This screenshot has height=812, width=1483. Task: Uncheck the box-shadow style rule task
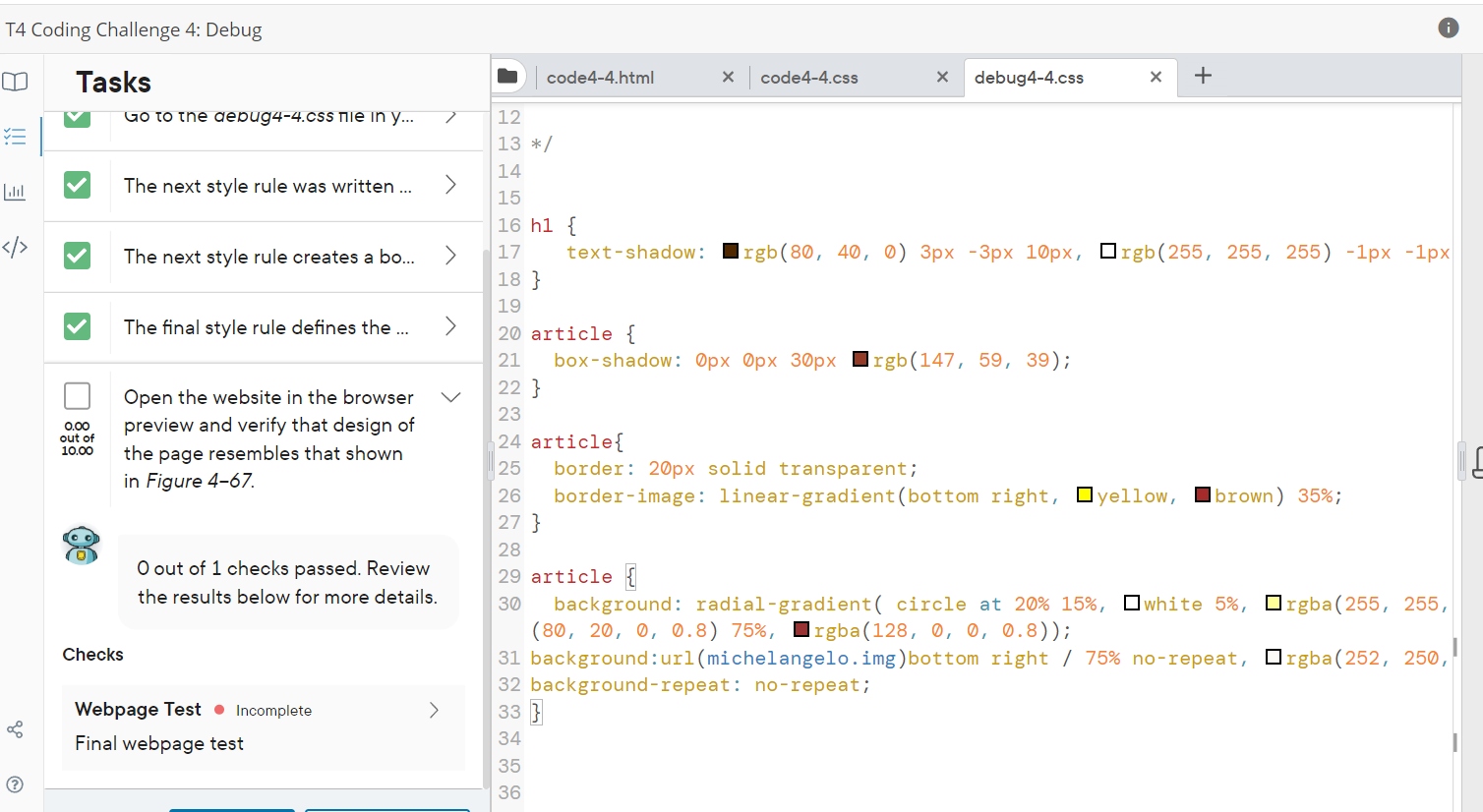click(77, 257)
